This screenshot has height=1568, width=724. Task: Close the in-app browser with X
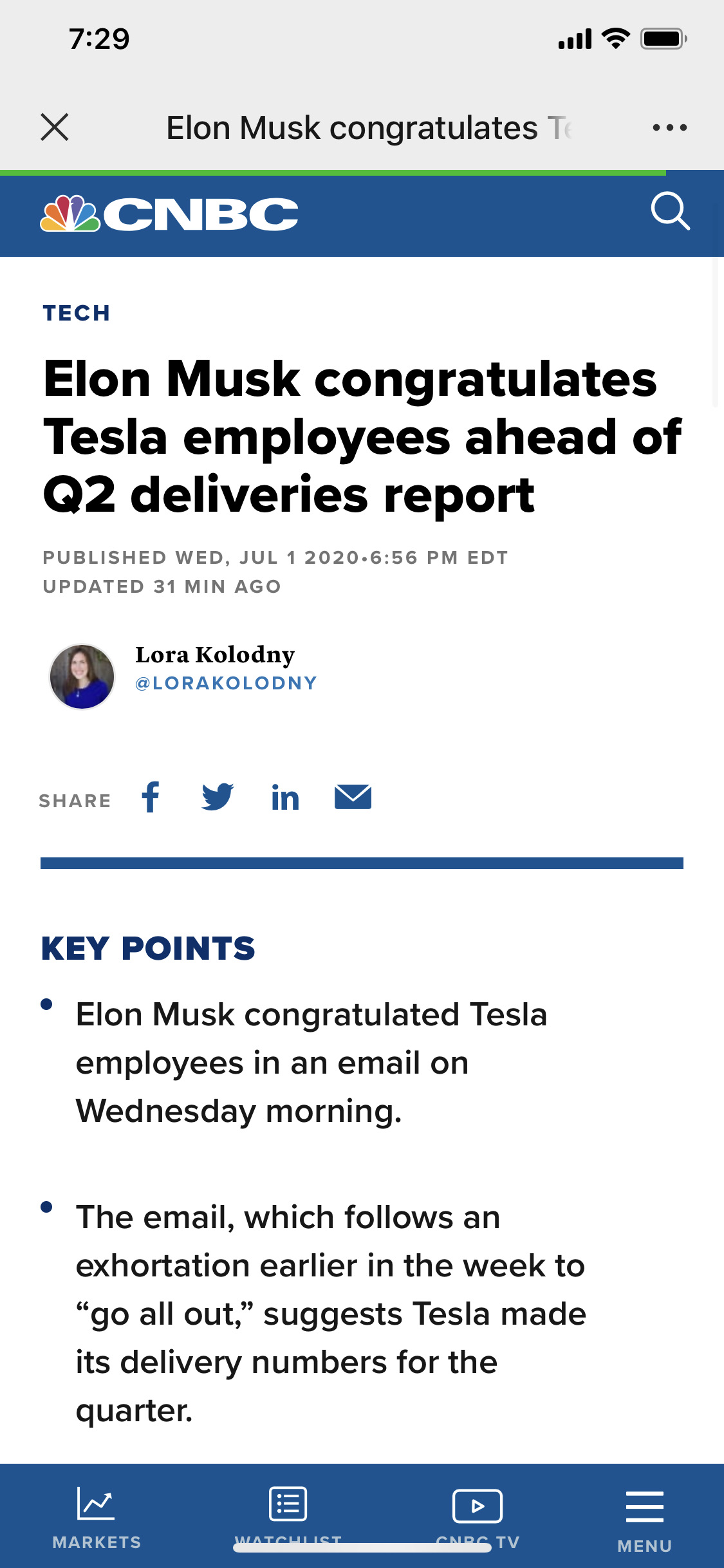(x=55, y=127)
